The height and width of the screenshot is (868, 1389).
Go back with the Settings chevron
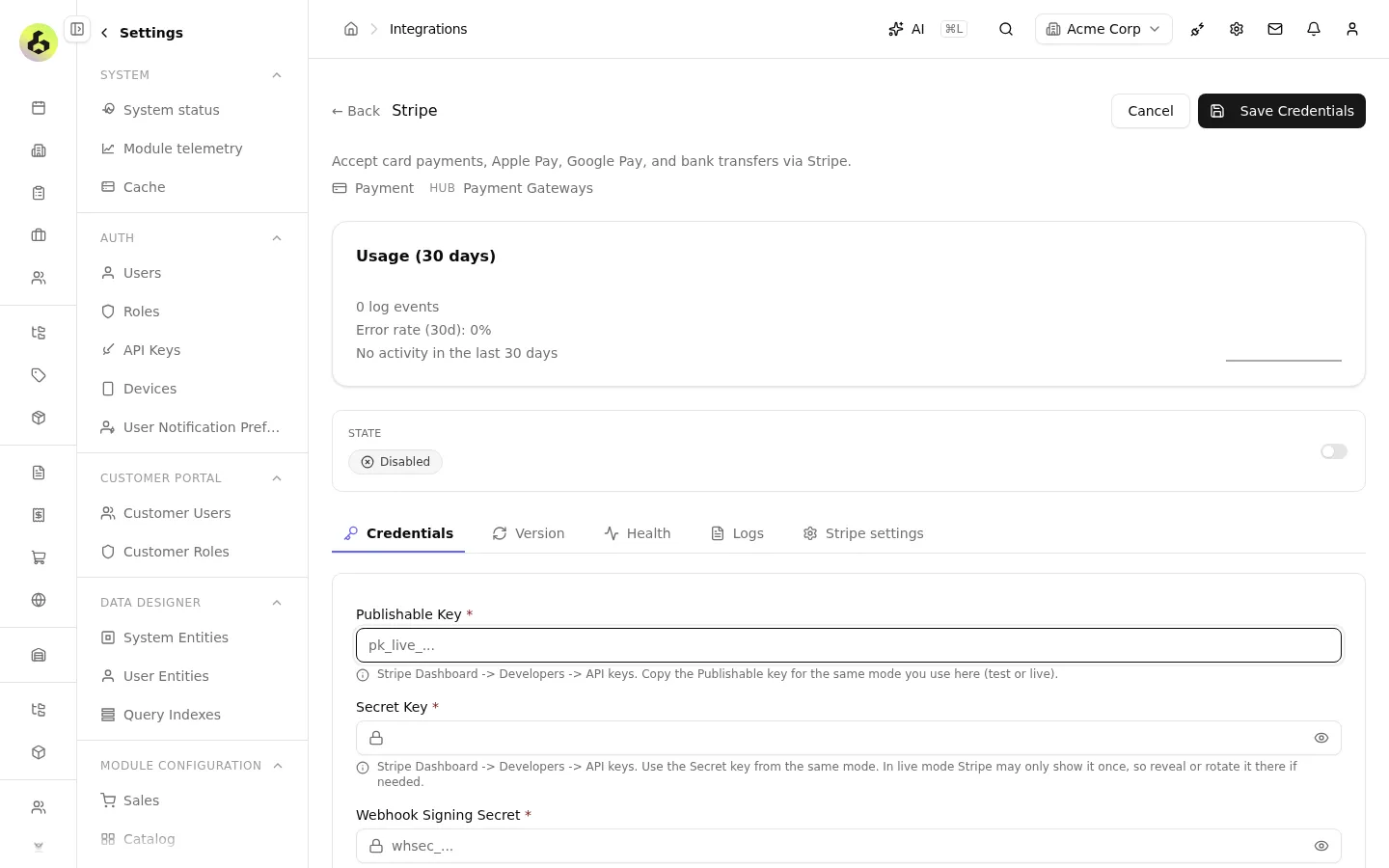tap(104, 33)
